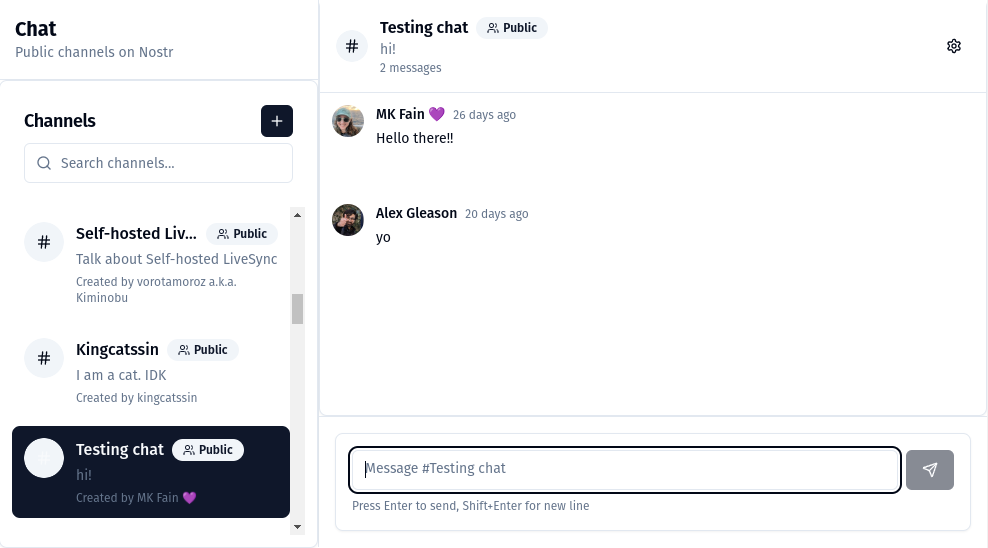Viewport: 988px width, 548px height.
Task: Click the MK Fain author name
Action: tap(400, 114)
